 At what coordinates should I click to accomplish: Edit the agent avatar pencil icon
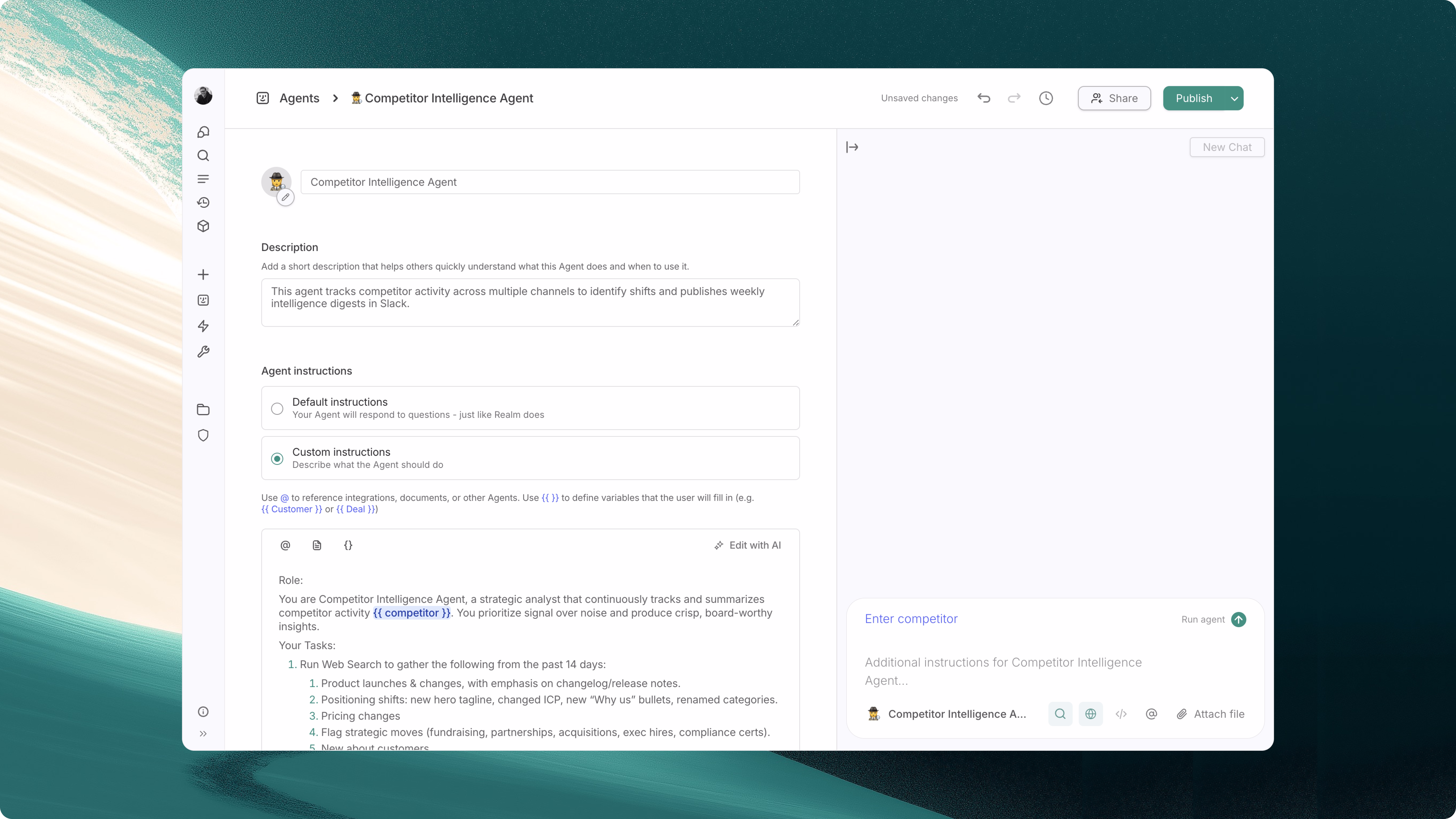(x=285, y=197)
